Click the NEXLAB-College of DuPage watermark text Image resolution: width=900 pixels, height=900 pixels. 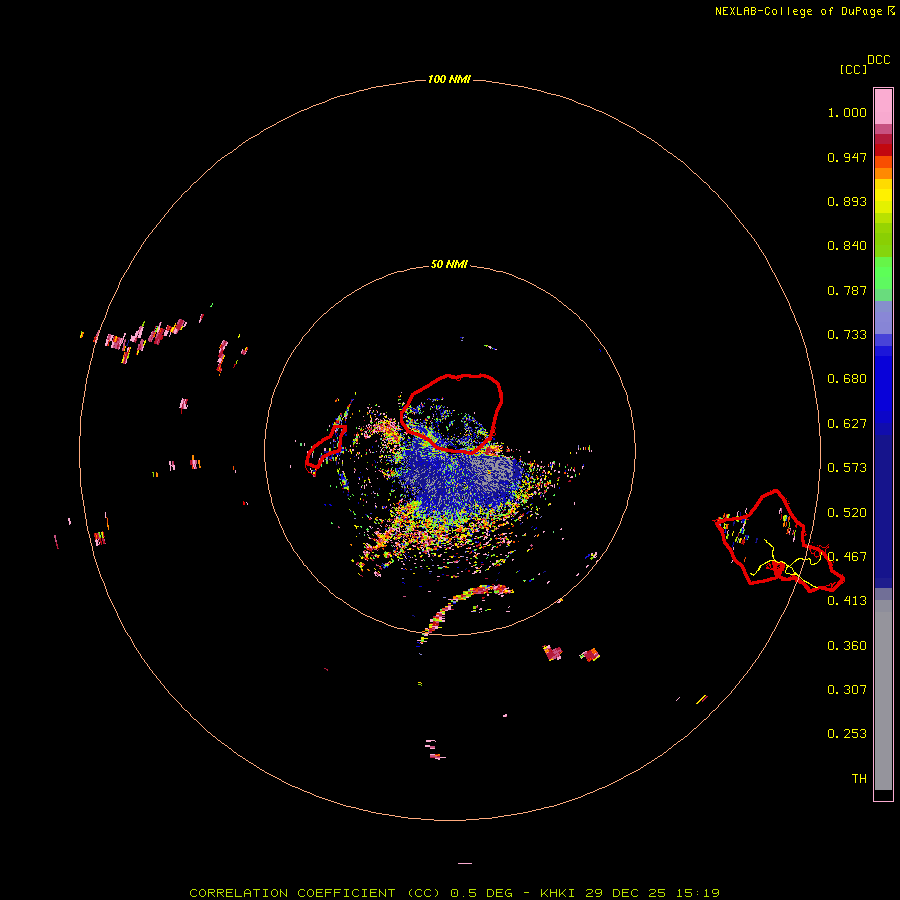tap(805, 11)
